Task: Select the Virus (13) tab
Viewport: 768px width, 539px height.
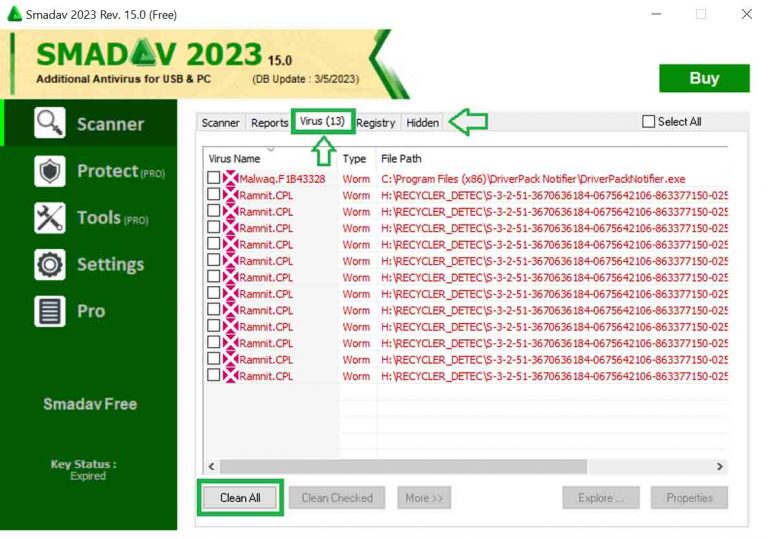Action: coord(322,121)
